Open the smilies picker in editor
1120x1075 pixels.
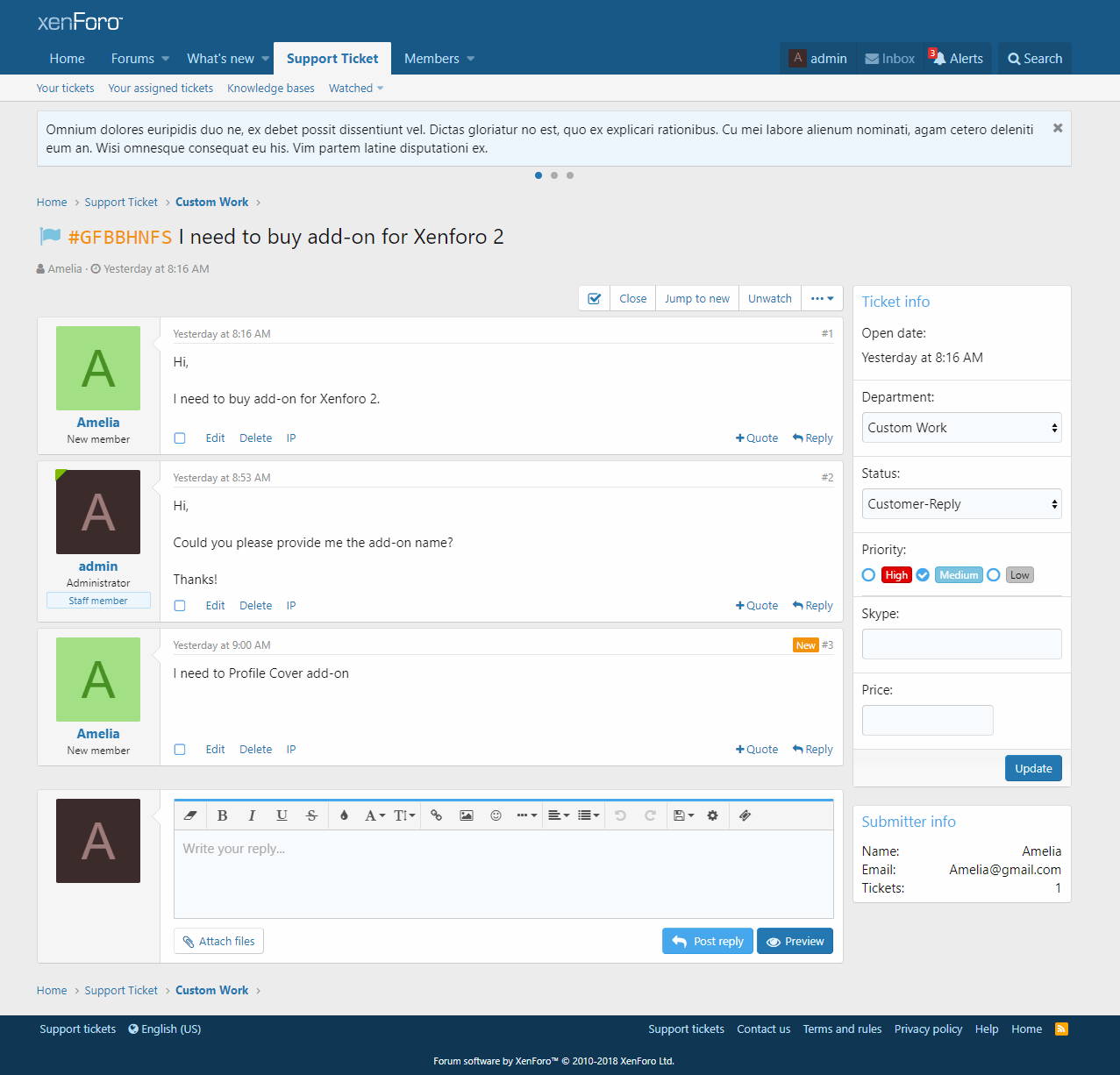[x=496, y=815]
